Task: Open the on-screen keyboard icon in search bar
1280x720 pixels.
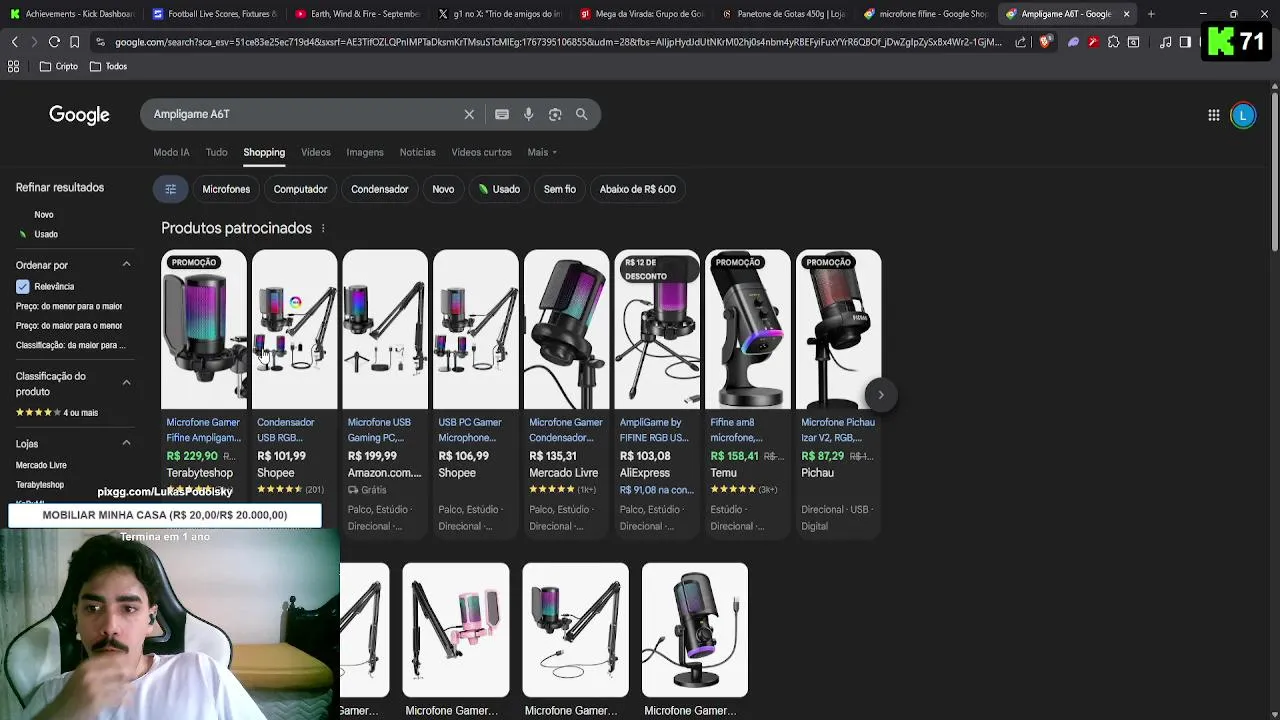Action: (x=502, y=114)
